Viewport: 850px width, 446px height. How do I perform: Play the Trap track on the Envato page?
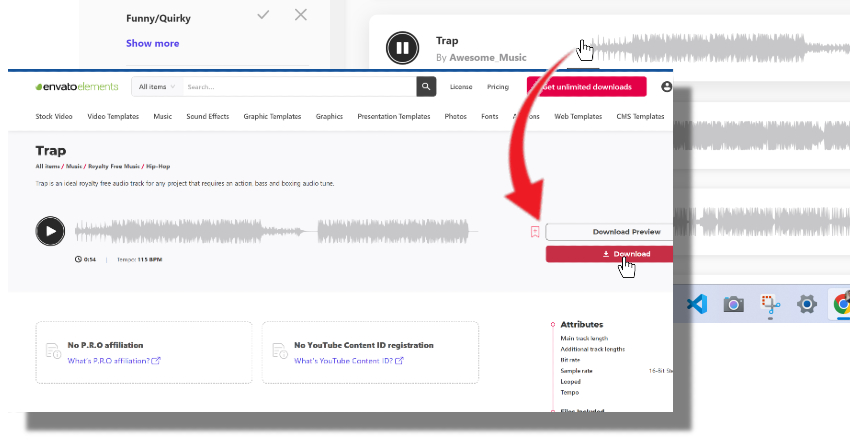pyautogui.click(x=50, y=231)
